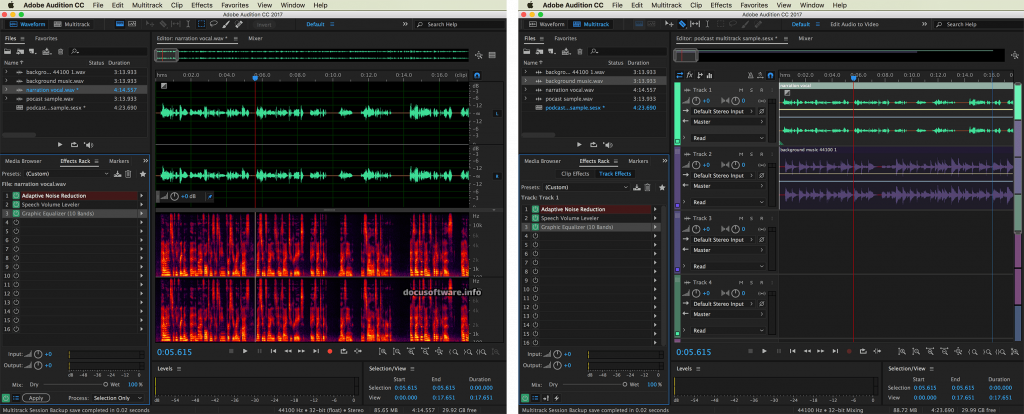Click the star icon beside Presets in waveform window
This screenshot has height=414, width=1024.
pyautogui.click(x=143, y=173)
